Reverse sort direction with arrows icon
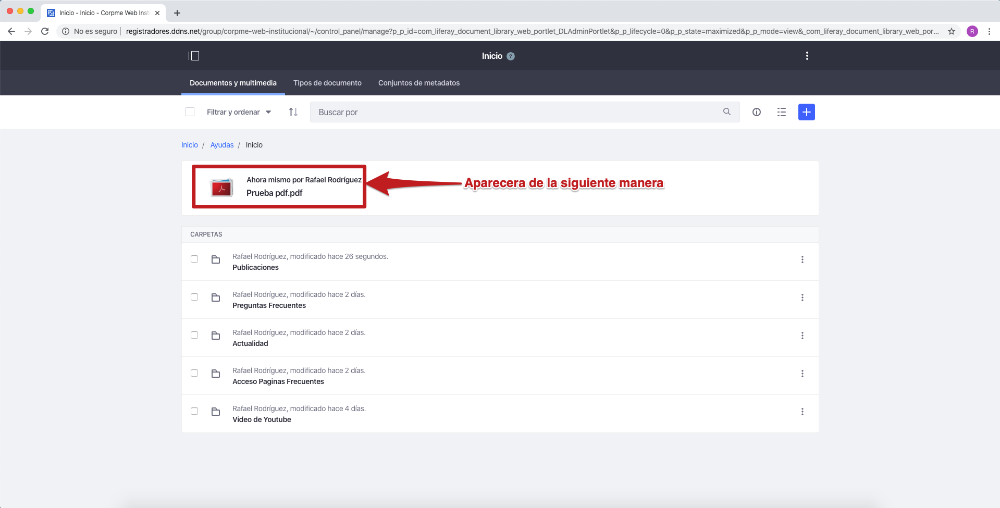This screenshot has height=508, width=1000. point(293,112)
